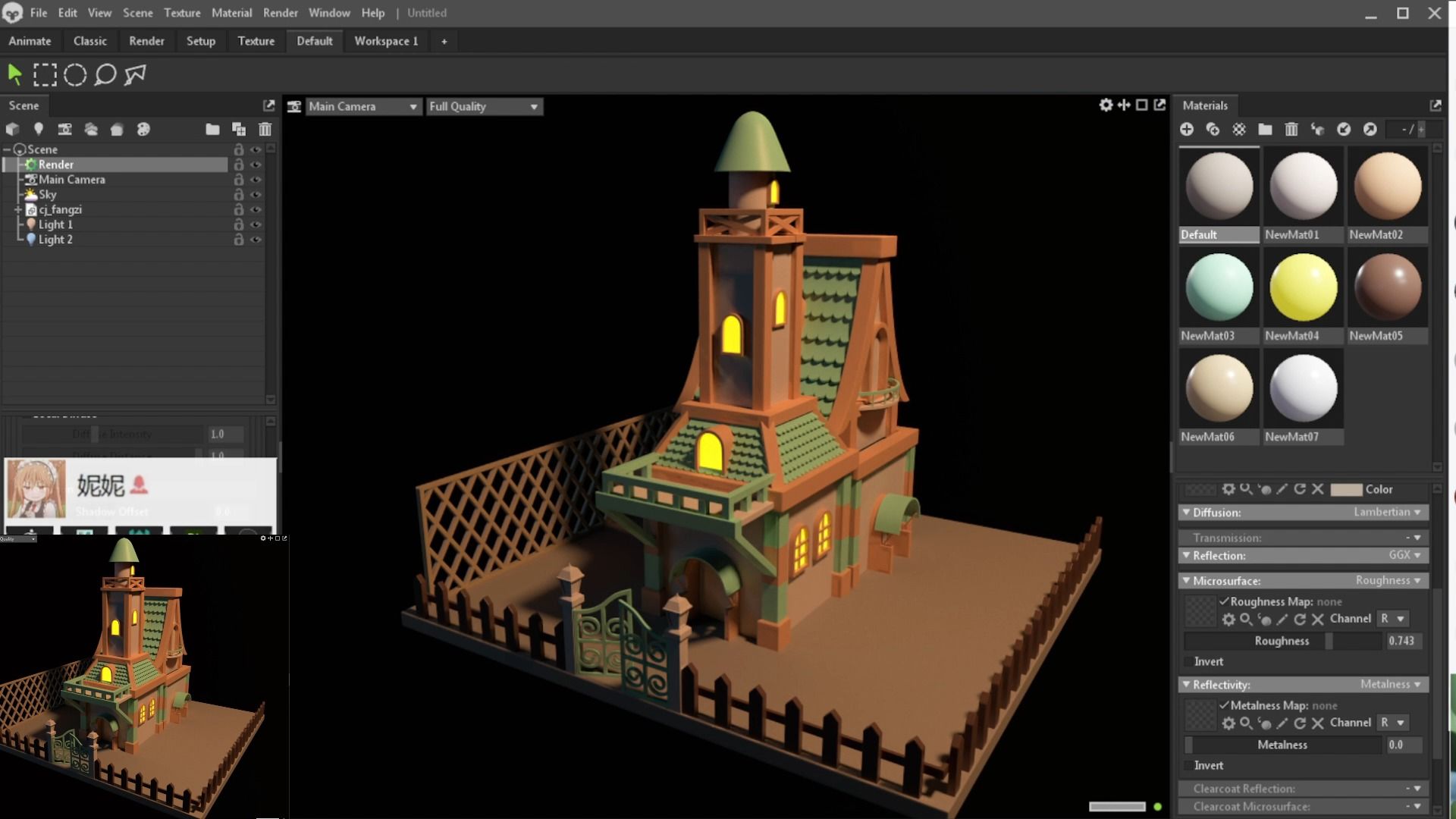This screenshot has height=819, width=1456.
Task: Toggle visibility of Light 1
Action: (256, 224)
